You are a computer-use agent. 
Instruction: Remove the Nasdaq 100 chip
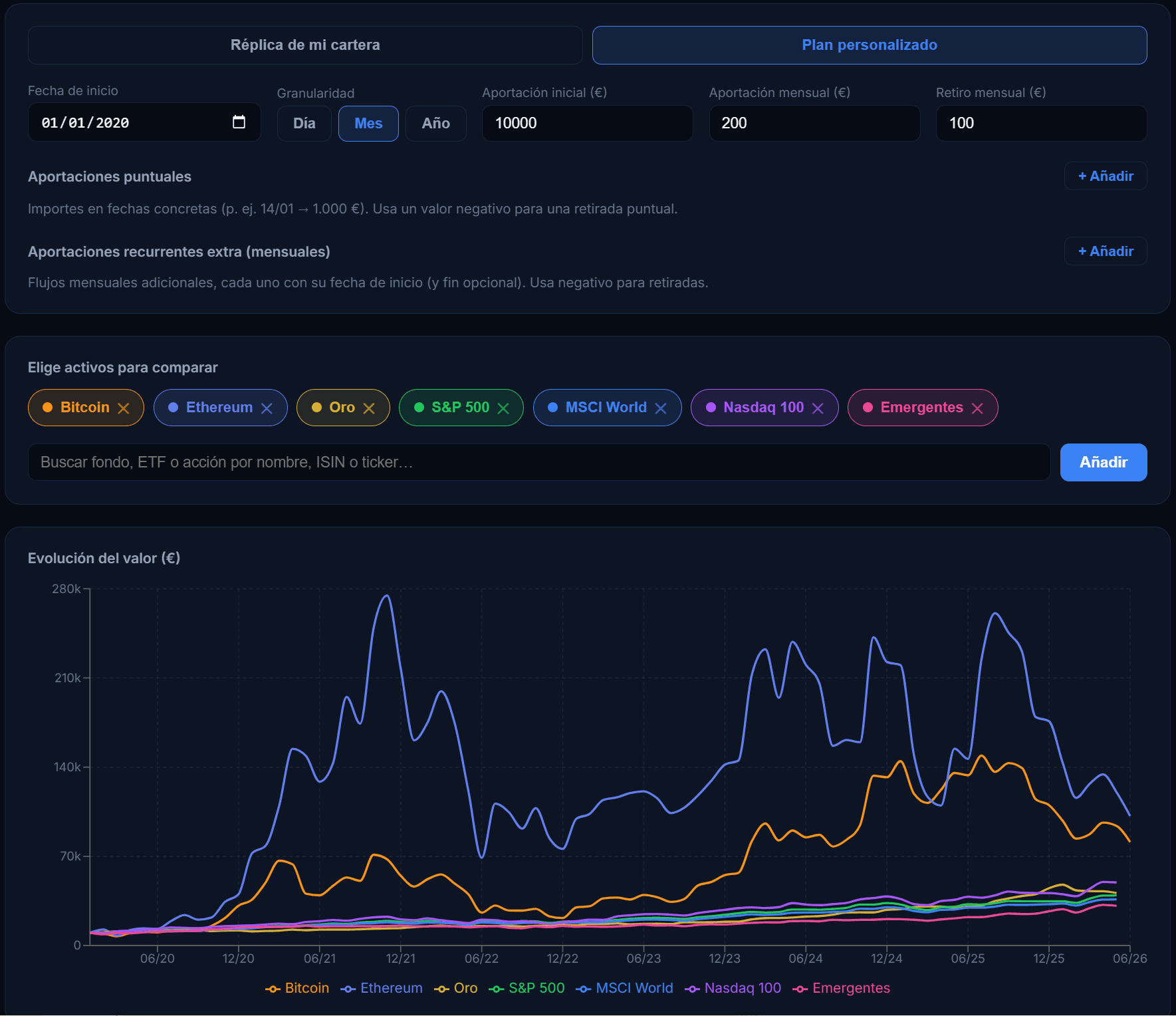tap(818, 408)
